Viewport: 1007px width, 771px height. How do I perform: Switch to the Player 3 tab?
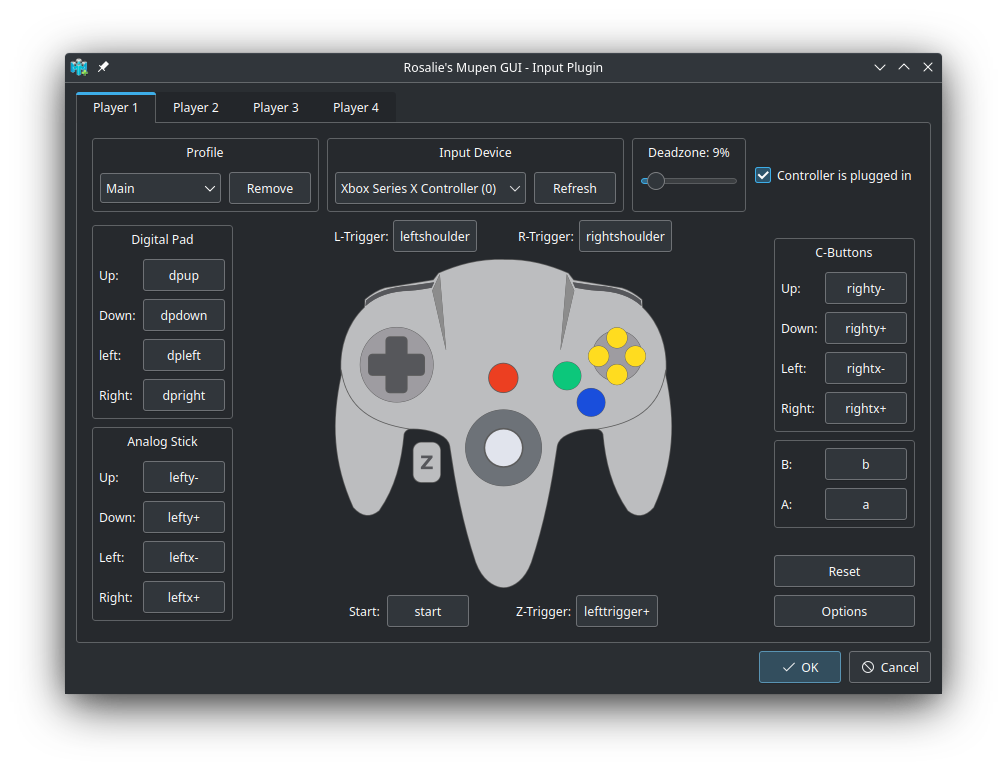[276, 107]
